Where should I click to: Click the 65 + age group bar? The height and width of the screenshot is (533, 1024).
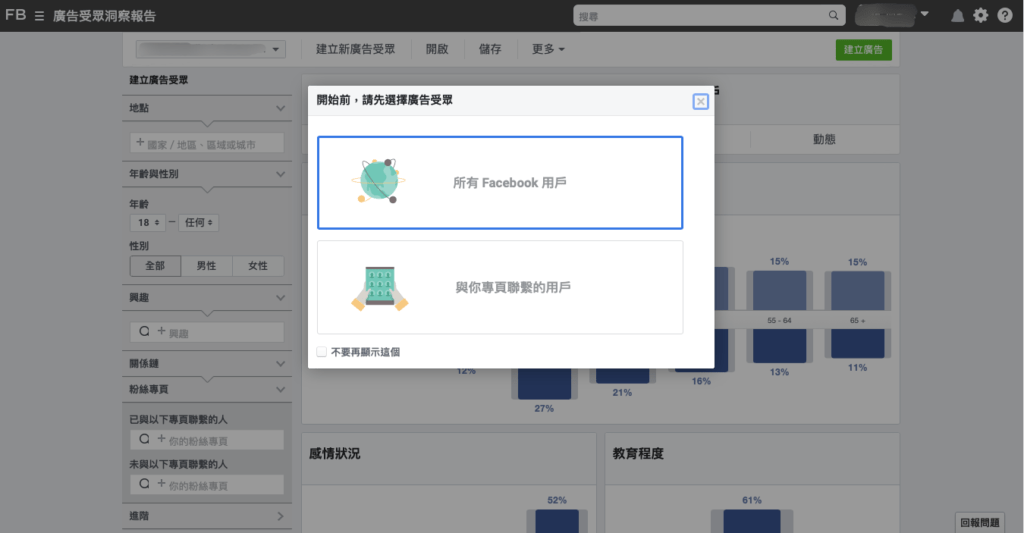[857, 314]
